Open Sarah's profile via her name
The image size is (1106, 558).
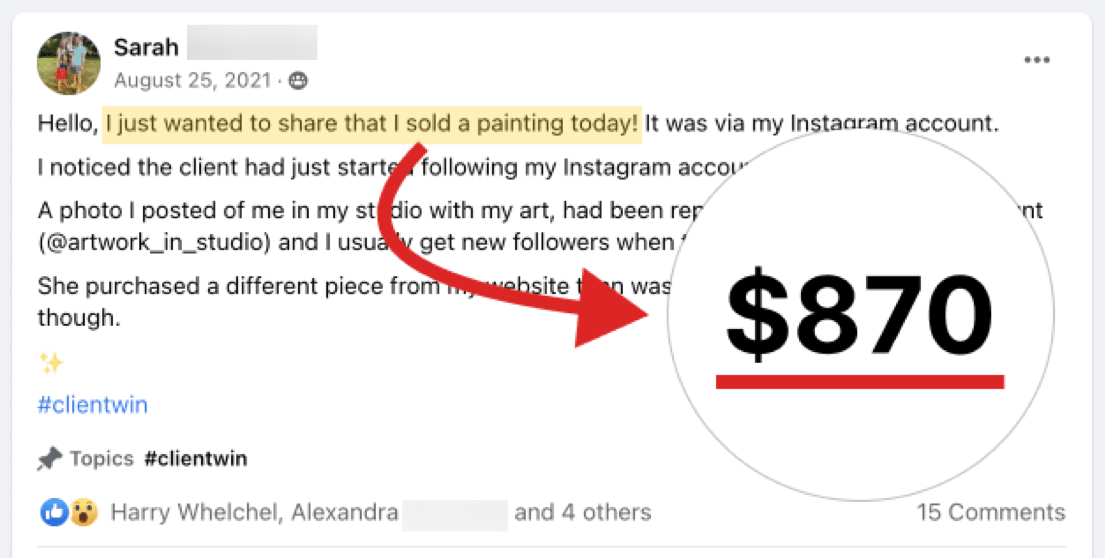pos(146,47)
